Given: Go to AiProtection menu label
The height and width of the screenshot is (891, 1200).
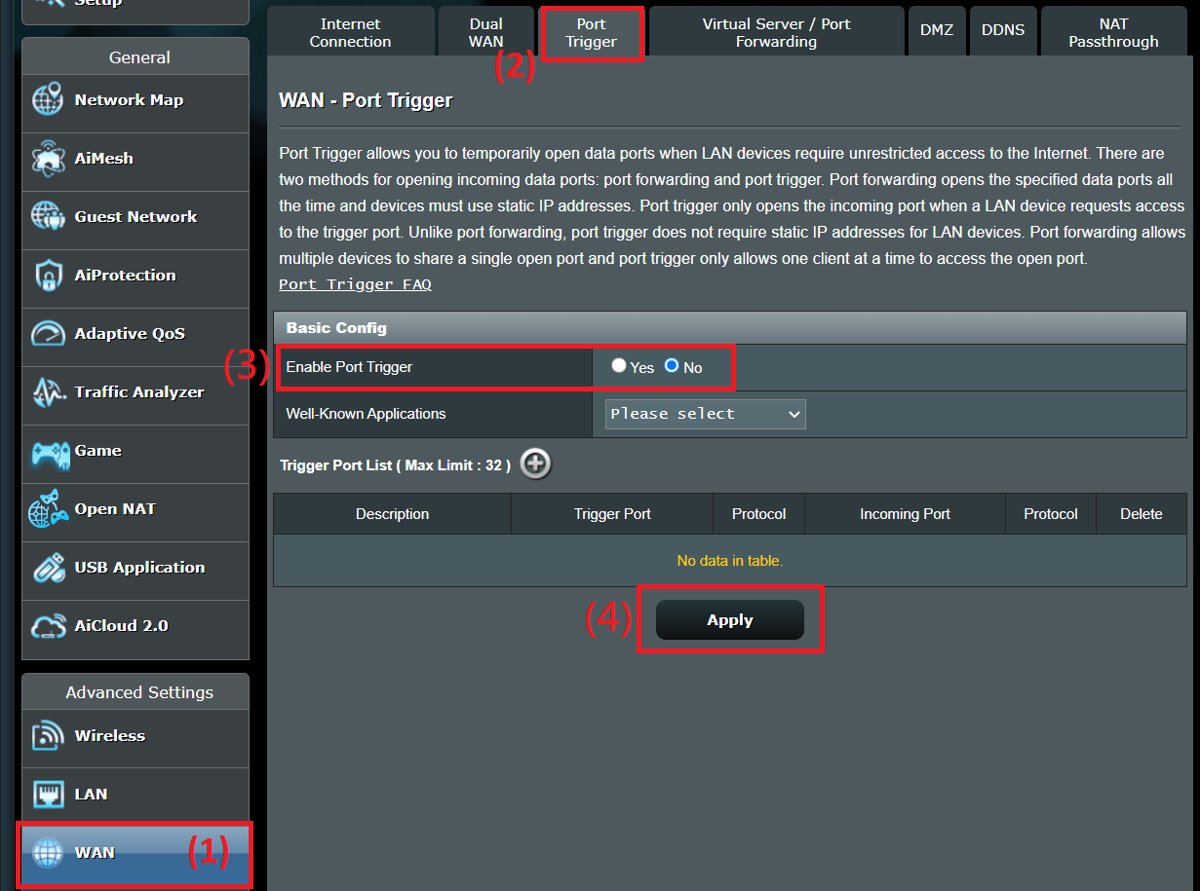Looking at the screenshot, I should pos(125,275).
